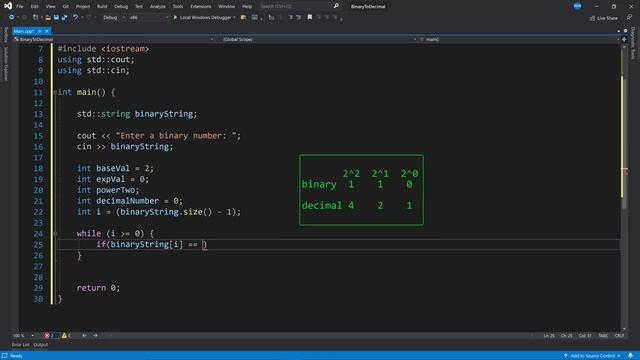
Task: Click the Save All toolbar icon
Action: (64, 18)
